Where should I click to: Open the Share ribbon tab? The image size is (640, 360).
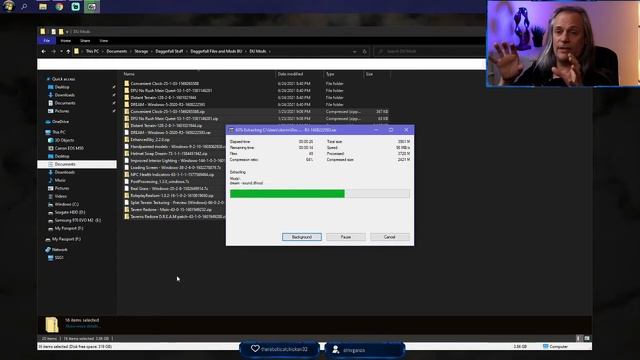pyautogui.click(x=85, y=41)
